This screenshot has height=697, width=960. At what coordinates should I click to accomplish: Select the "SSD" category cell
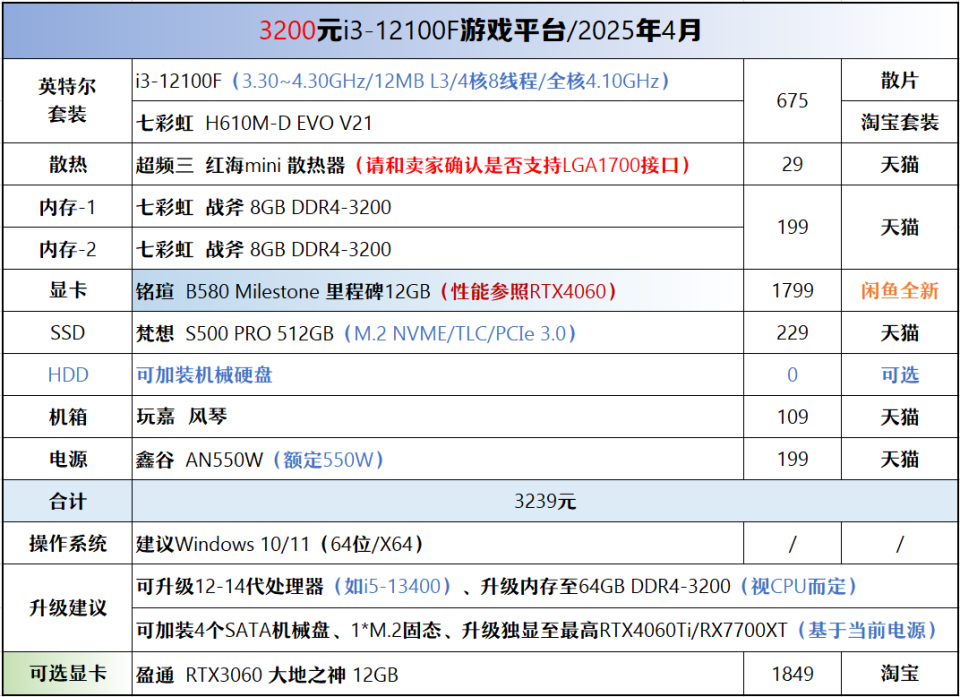pos(67,333)
